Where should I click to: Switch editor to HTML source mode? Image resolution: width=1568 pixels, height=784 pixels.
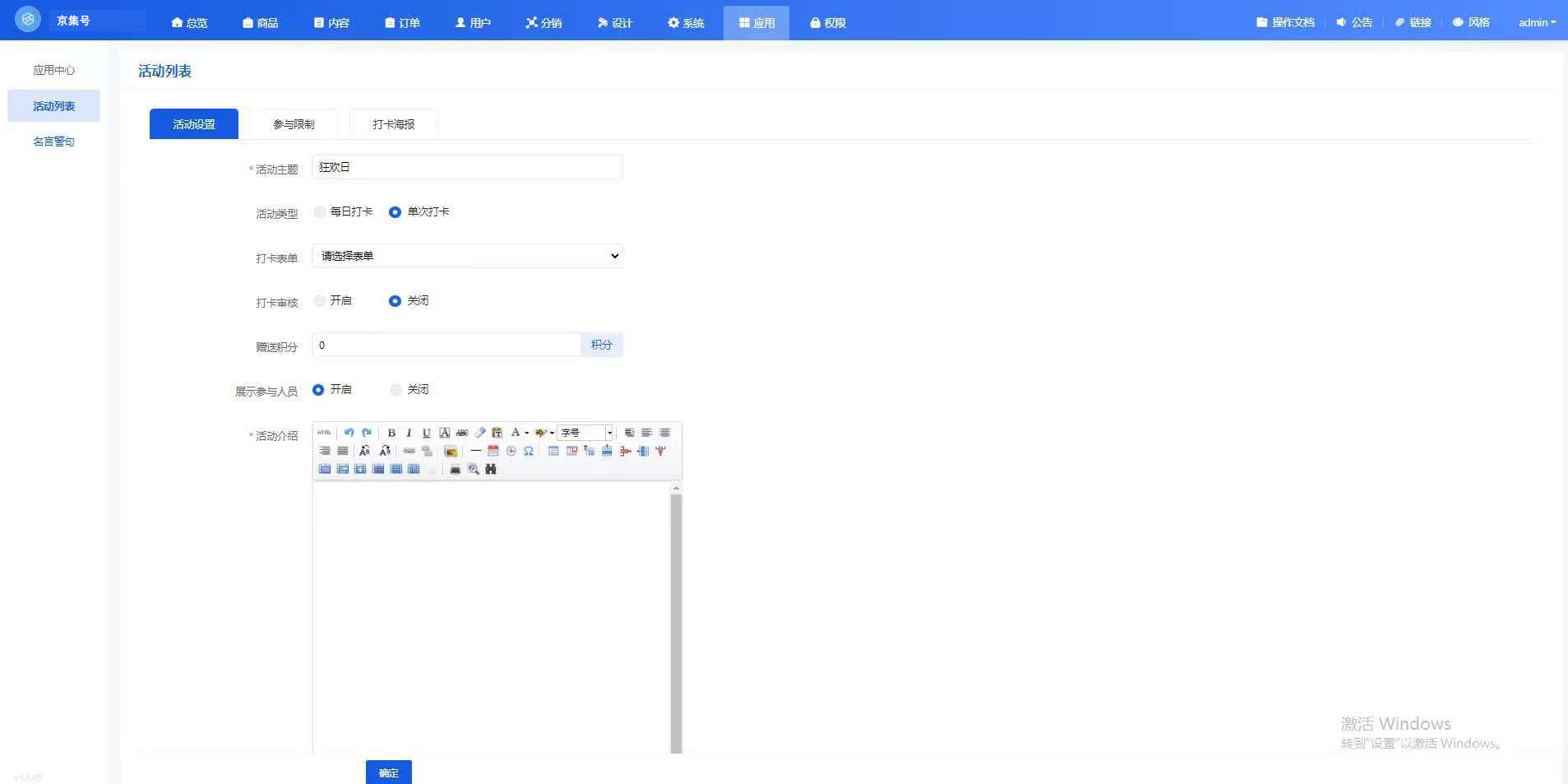pyautogui.click(x=324, y=433)
